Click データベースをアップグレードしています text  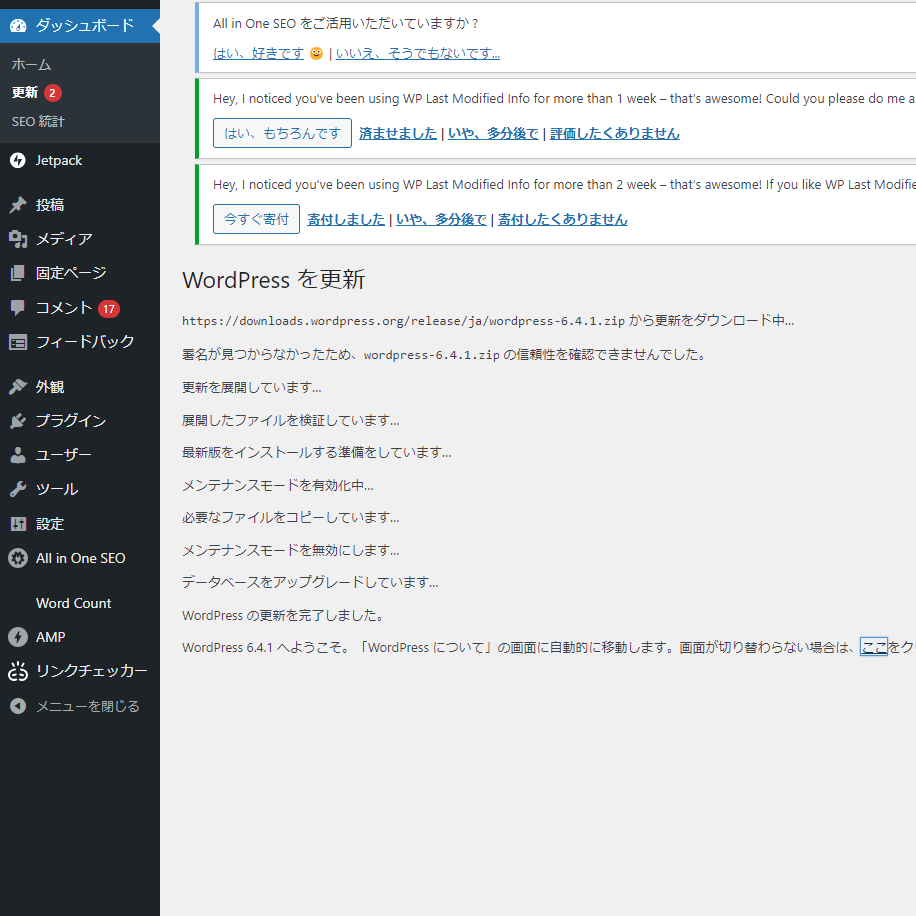[x=310, y=582]
